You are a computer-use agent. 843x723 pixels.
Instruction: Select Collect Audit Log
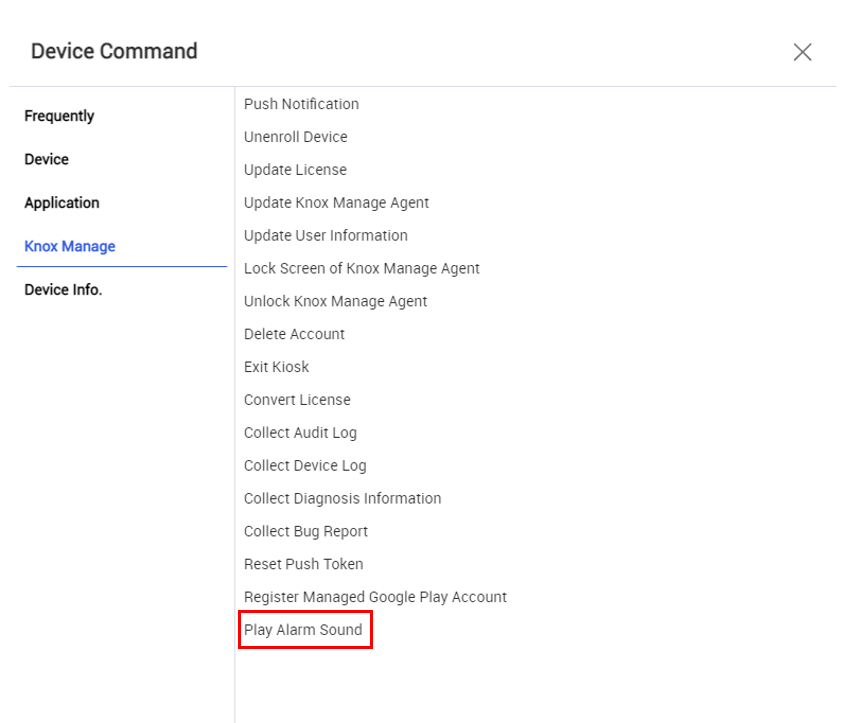(300, 432)
